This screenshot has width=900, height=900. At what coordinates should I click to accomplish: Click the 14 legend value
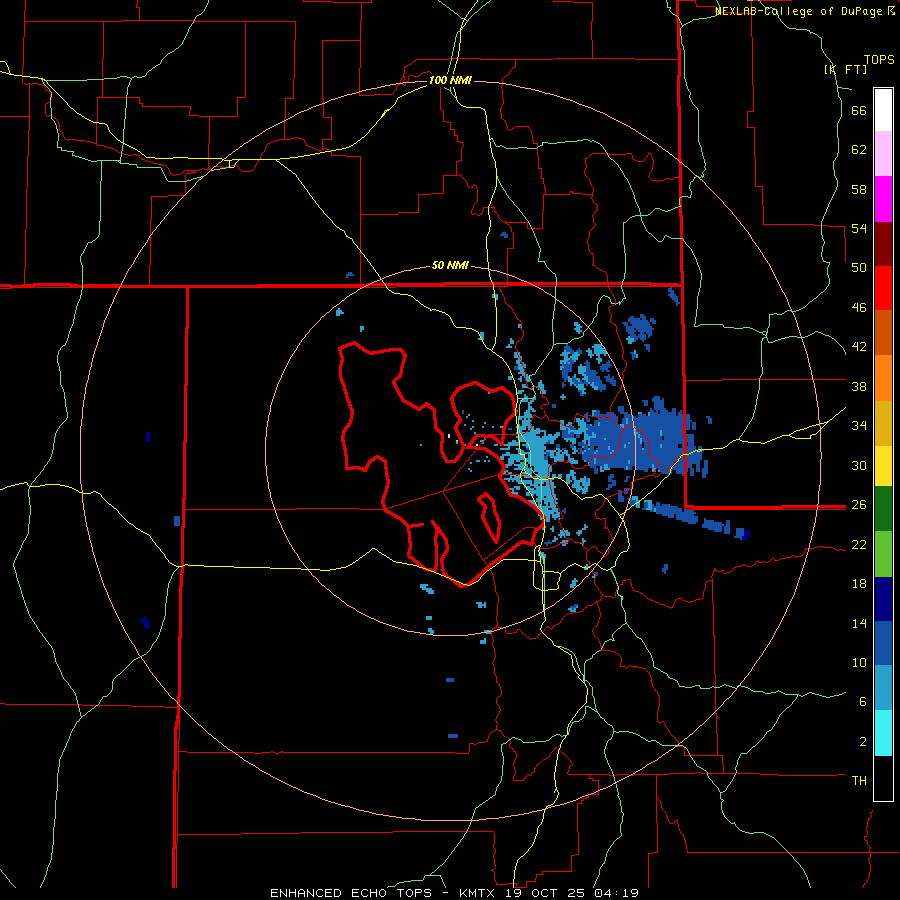click(x=859, y=623)
